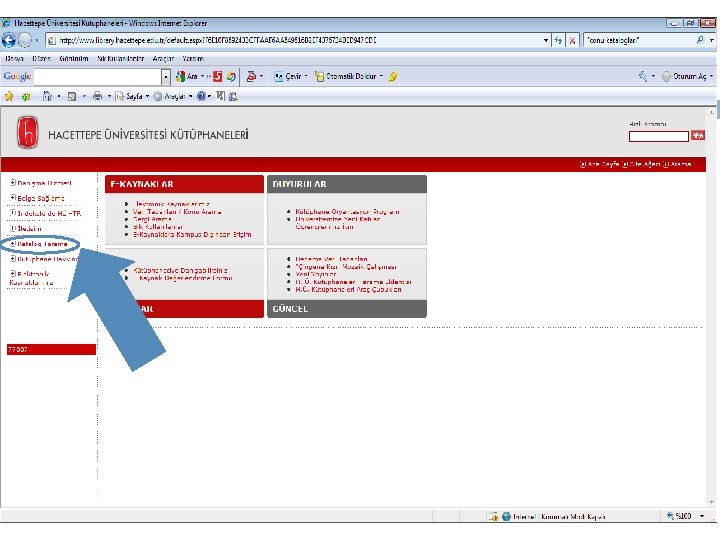Open the Oturum Aç dropdown arrow
The height and width of the screenshot is (540, 720).
[712, 76]
